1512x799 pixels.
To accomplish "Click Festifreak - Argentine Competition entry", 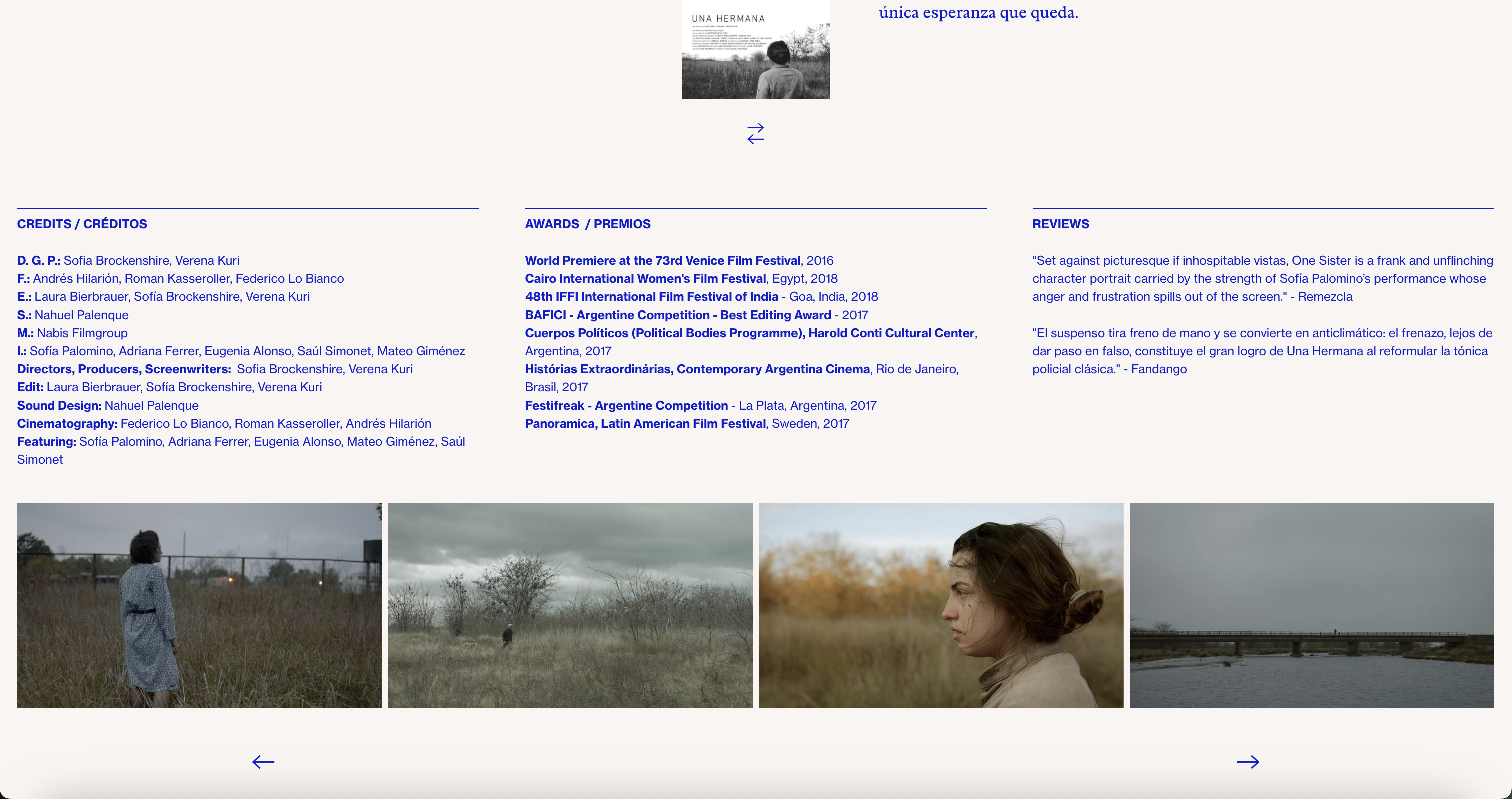I will pos(626,405).
